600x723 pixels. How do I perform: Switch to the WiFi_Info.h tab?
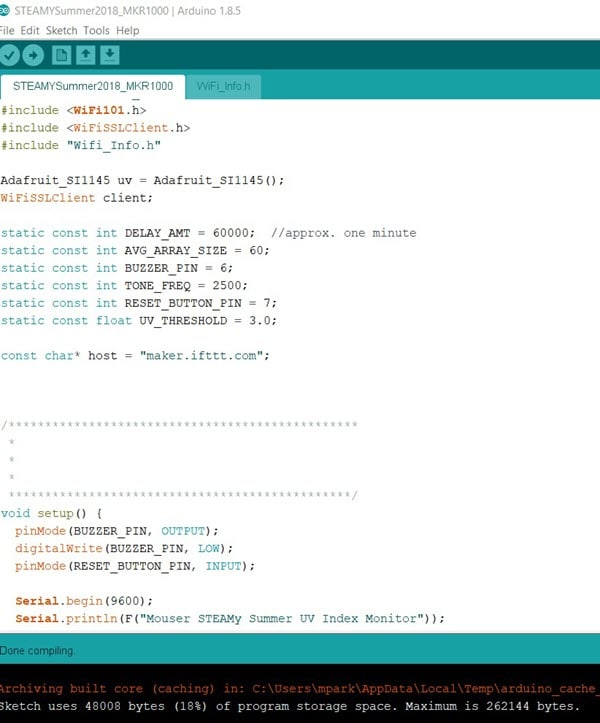pos(224,87)
